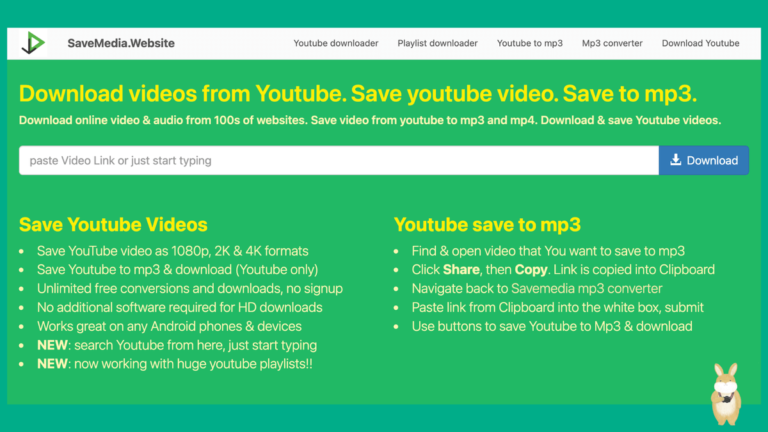Viewport: 768px width, 432px height.
Task: Click 'Navigate back to Savemedia mp3 converter'
Action: 537,288
